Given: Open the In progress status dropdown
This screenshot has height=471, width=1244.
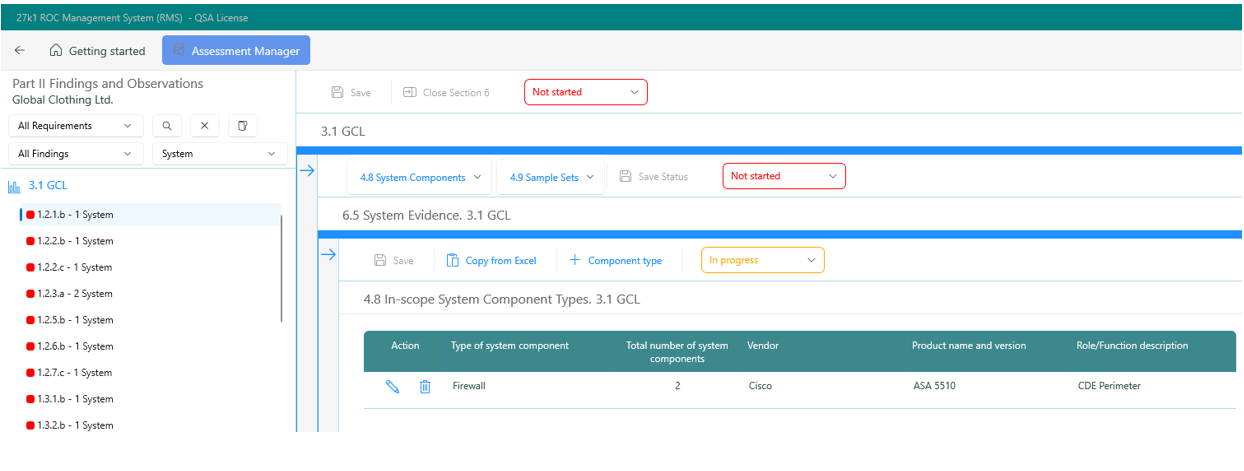Looking at the screenshot, I should 762,260.
